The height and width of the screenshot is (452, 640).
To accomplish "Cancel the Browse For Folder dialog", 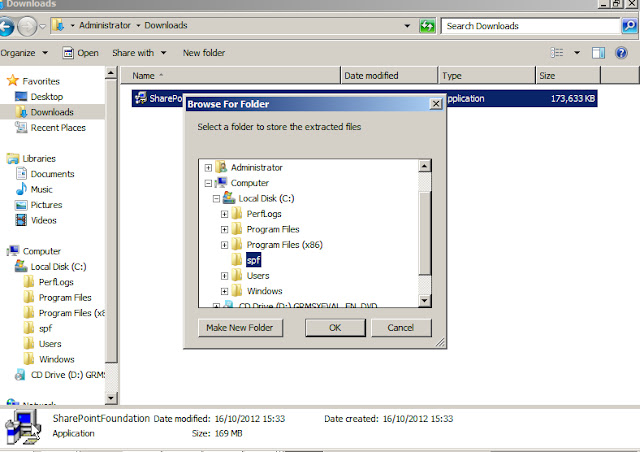I will point(401,328).
